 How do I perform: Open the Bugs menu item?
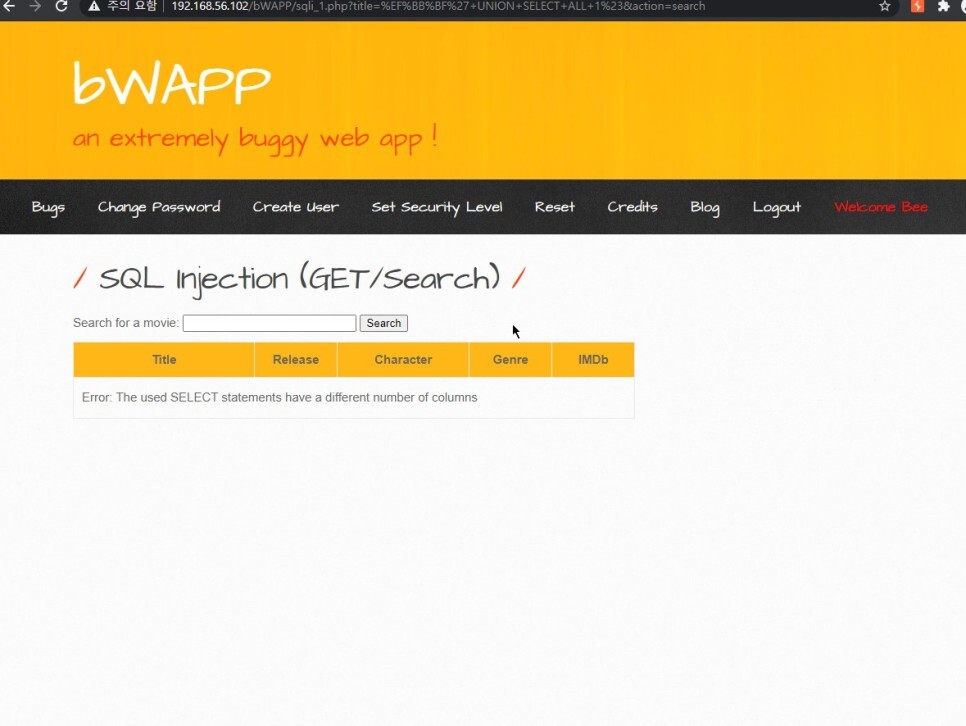48,207
